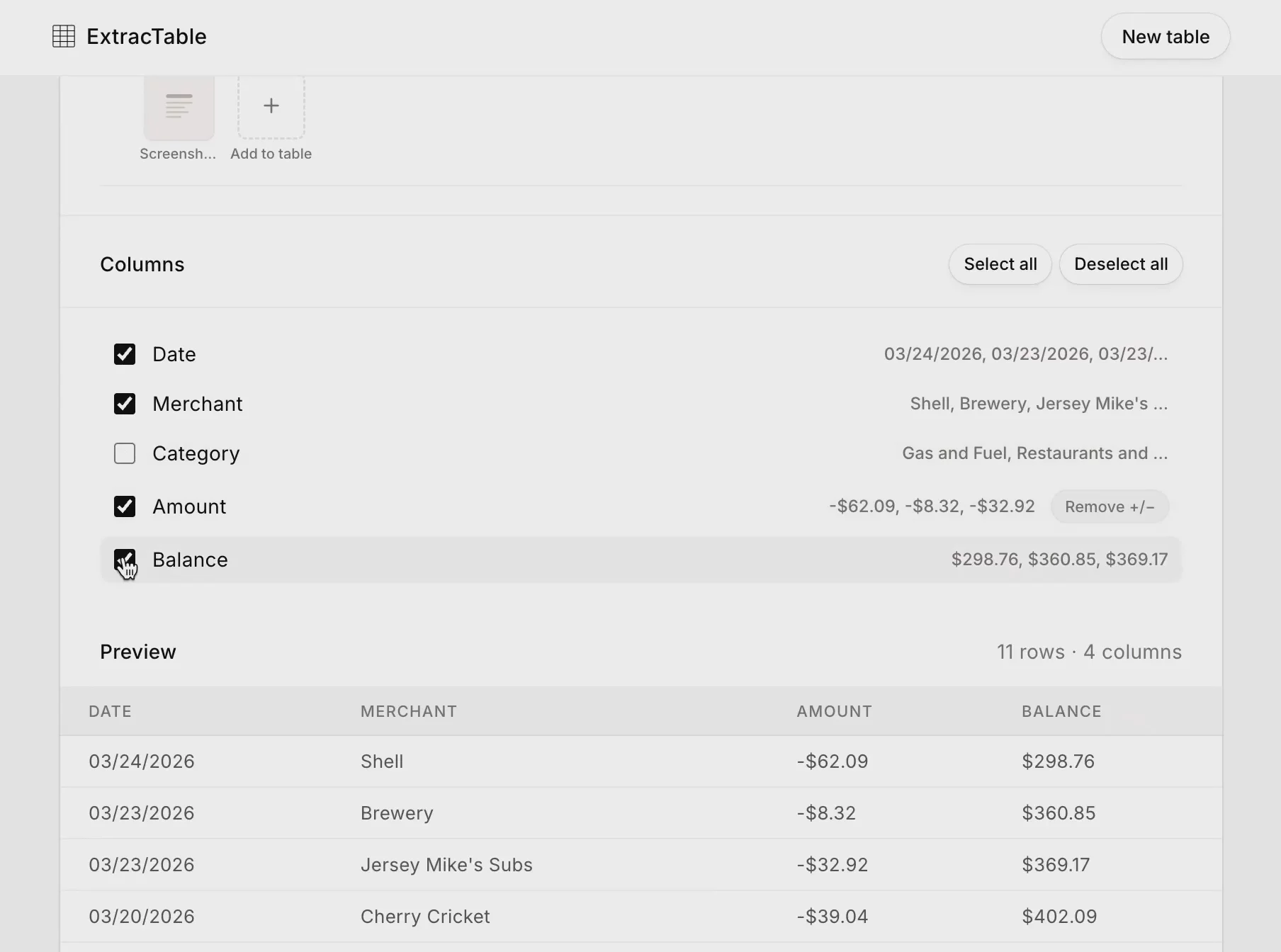This screenshot has width=1281, height=952.
Task: Uncheck the Merchant column checkbox
Action: coord(125,404)
